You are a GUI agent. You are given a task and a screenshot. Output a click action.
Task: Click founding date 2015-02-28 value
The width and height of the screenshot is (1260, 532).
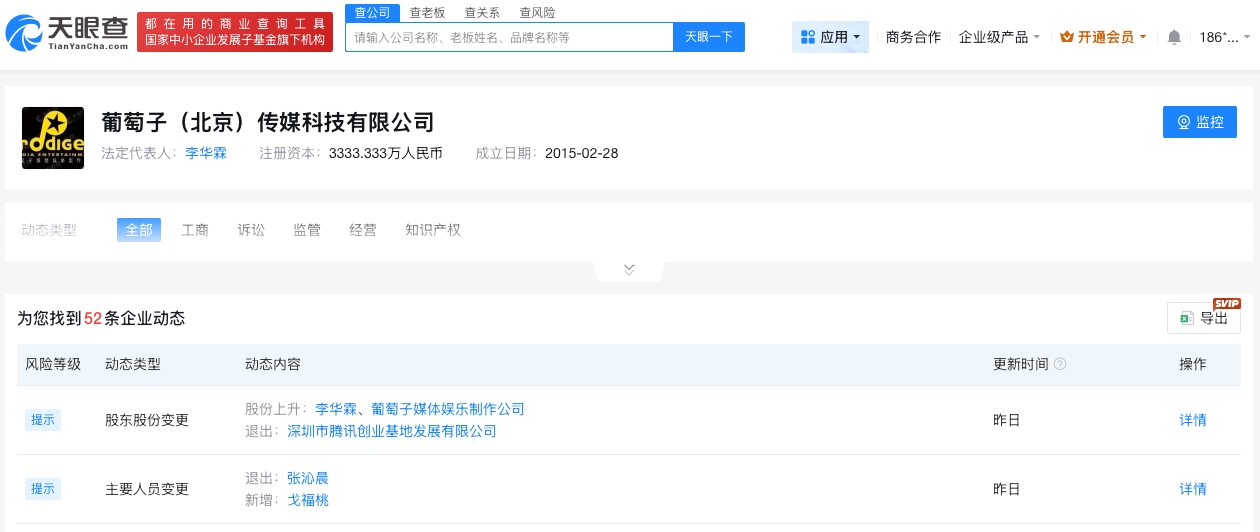pos(581,153)
